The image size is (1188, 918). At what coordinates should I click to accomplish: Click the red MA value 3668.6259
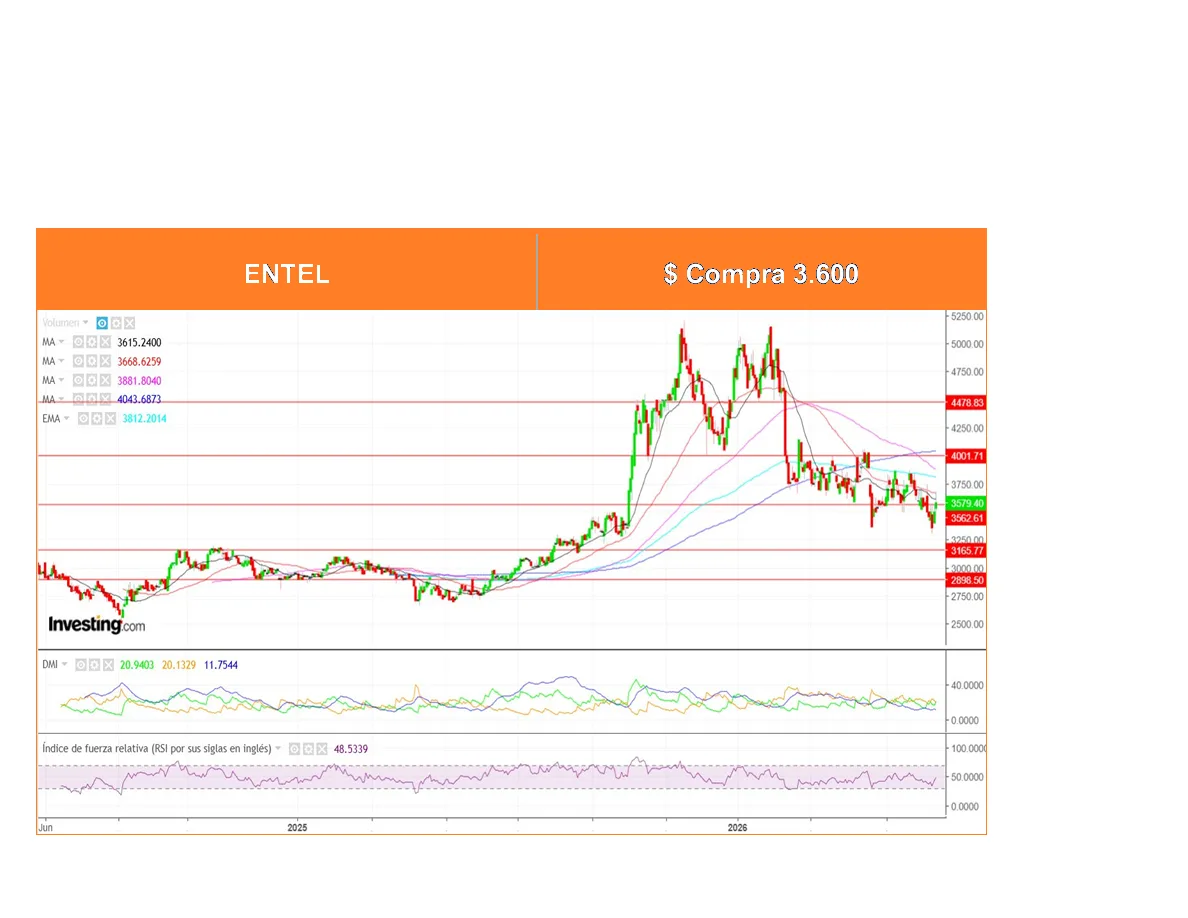(x=139, y=361)
